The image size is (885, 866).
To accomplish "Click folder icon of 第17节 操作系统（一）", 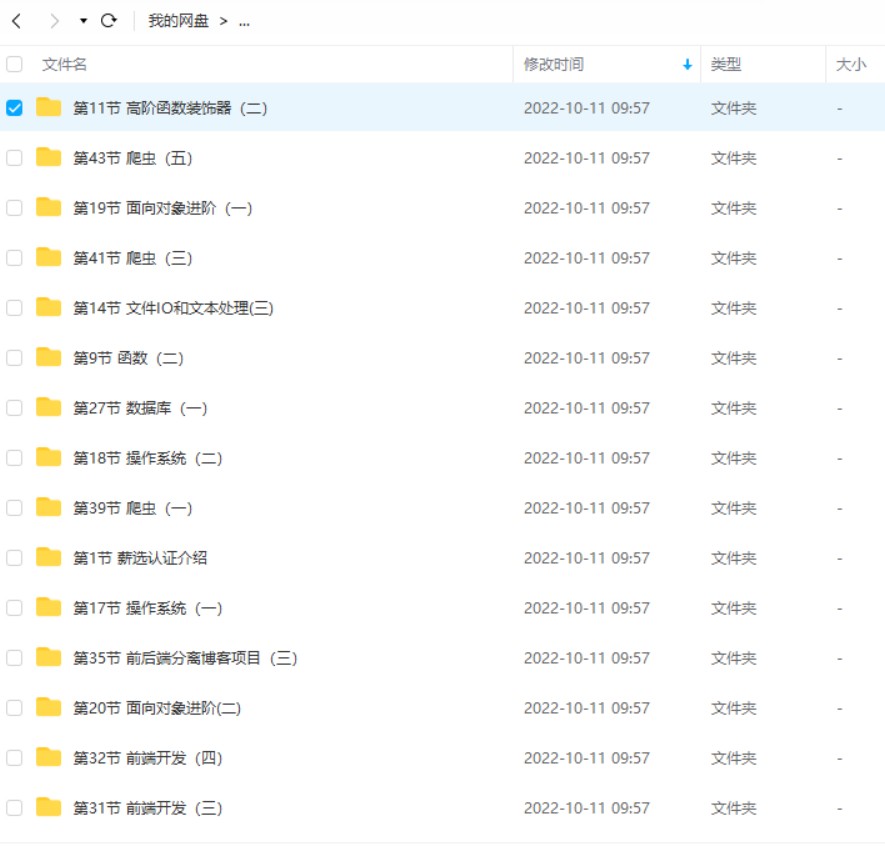I will point(49,606).
